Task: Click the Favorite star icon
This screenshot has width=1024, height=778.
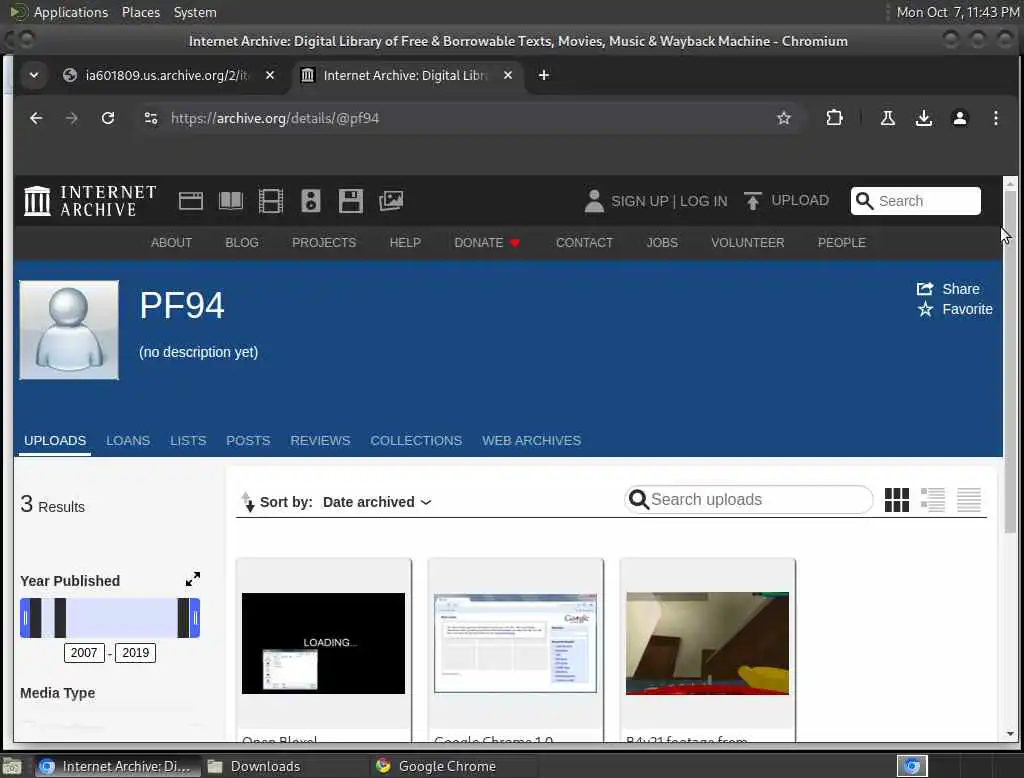Action: click(x=925, y=309)
